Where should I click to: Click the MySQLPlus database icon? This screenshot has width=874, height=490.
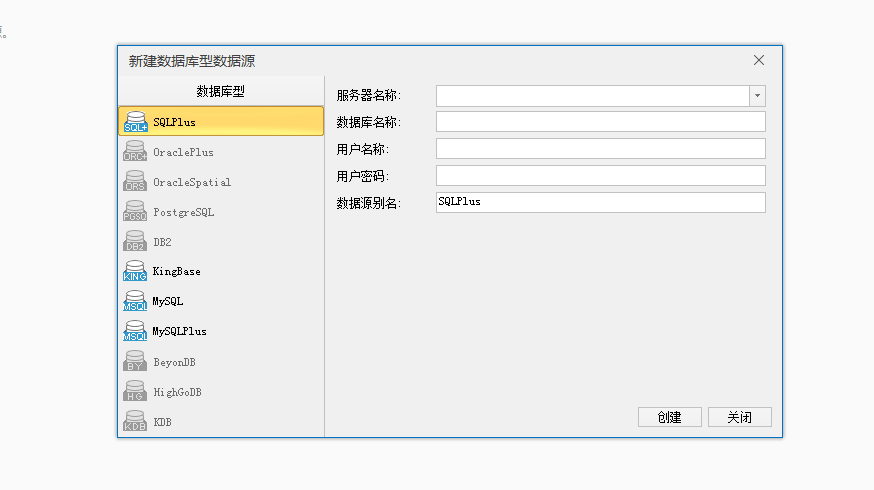tap(135, 332)
